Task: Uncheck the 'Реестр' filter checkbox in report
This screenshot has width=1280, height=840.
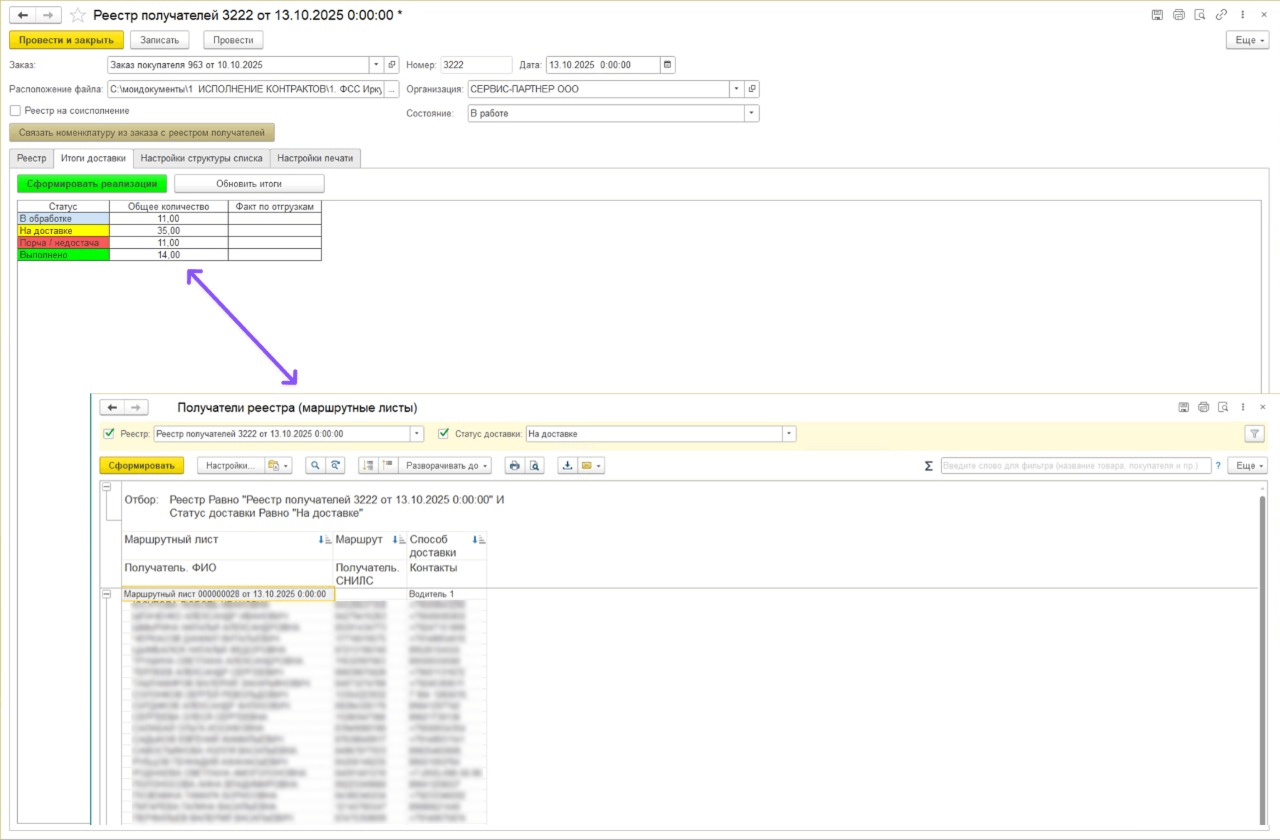Action: coord(109,434)
